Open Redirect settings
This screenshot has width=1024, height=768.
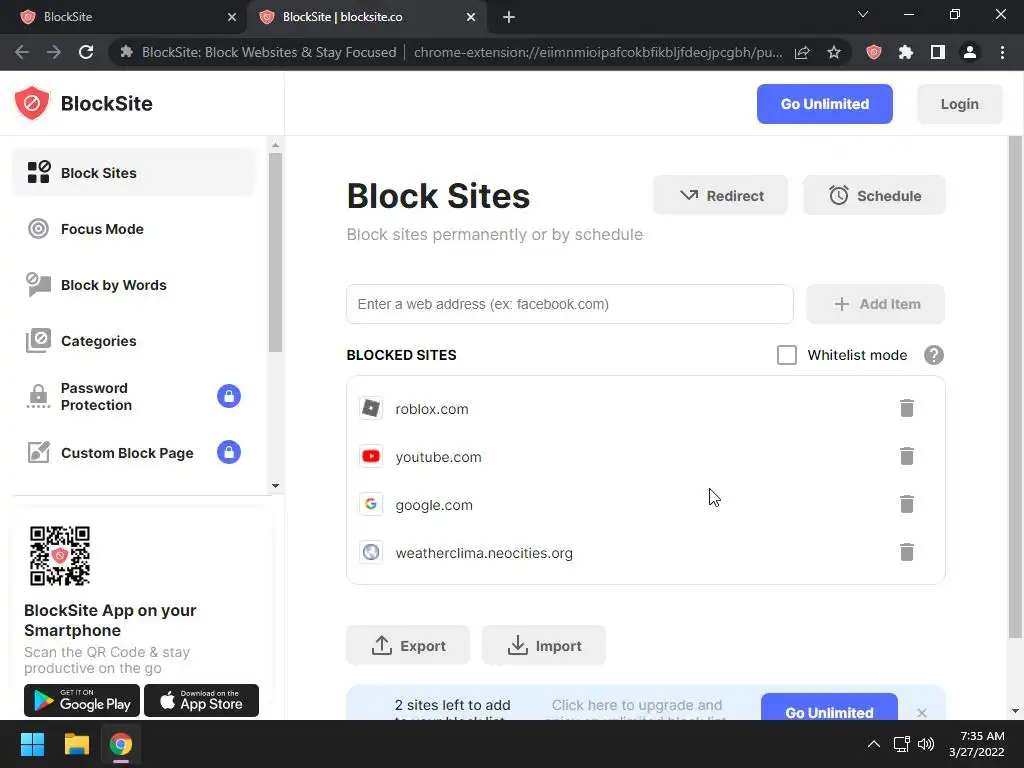(720, 195)
